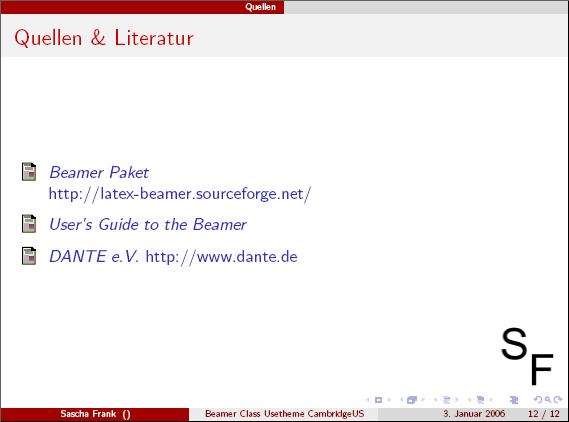The image size is (569, 422).
Task: Click the go-back curved arrow icon
Action: coord(538,400)
